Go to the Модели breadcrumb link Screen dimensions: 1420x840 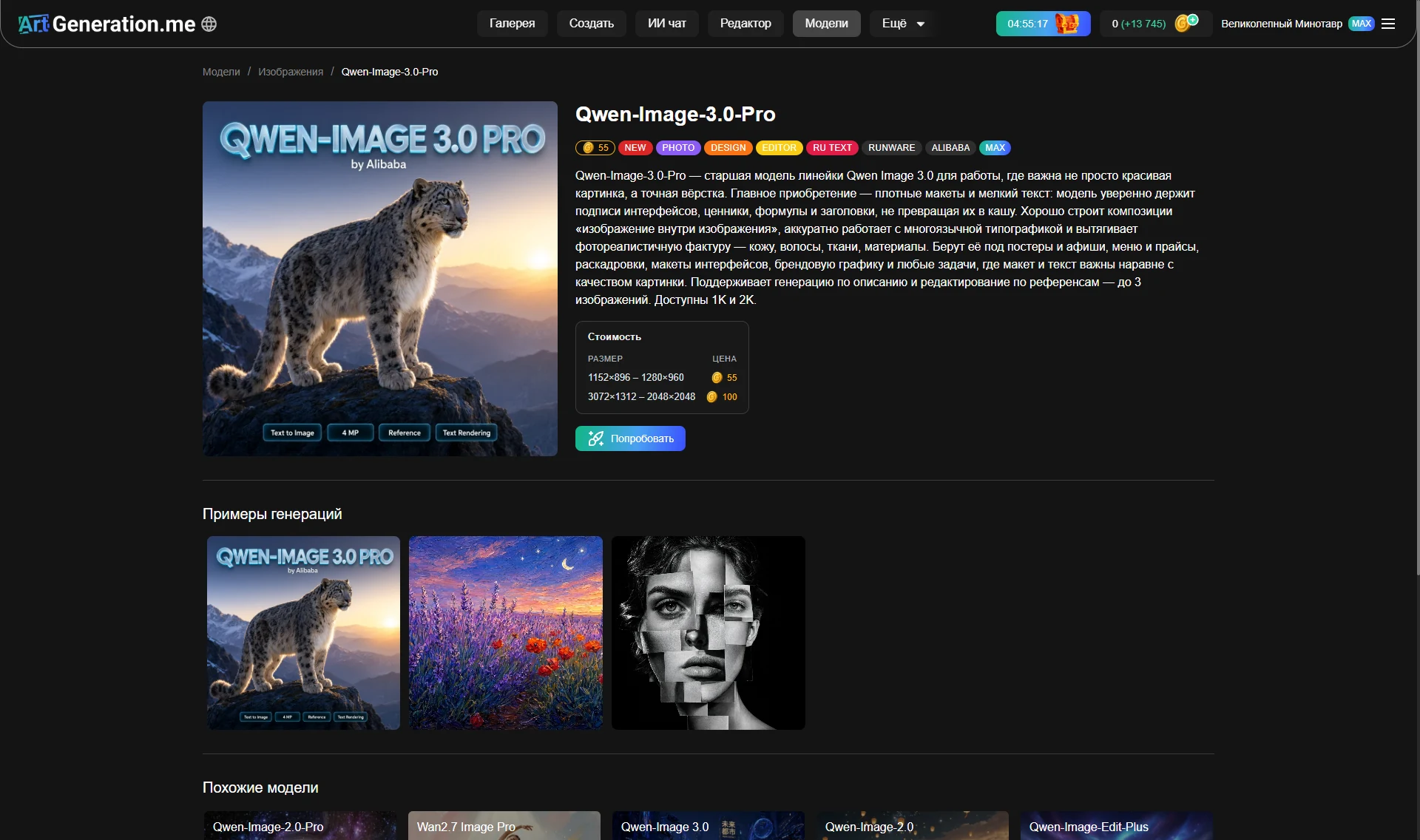221,72
